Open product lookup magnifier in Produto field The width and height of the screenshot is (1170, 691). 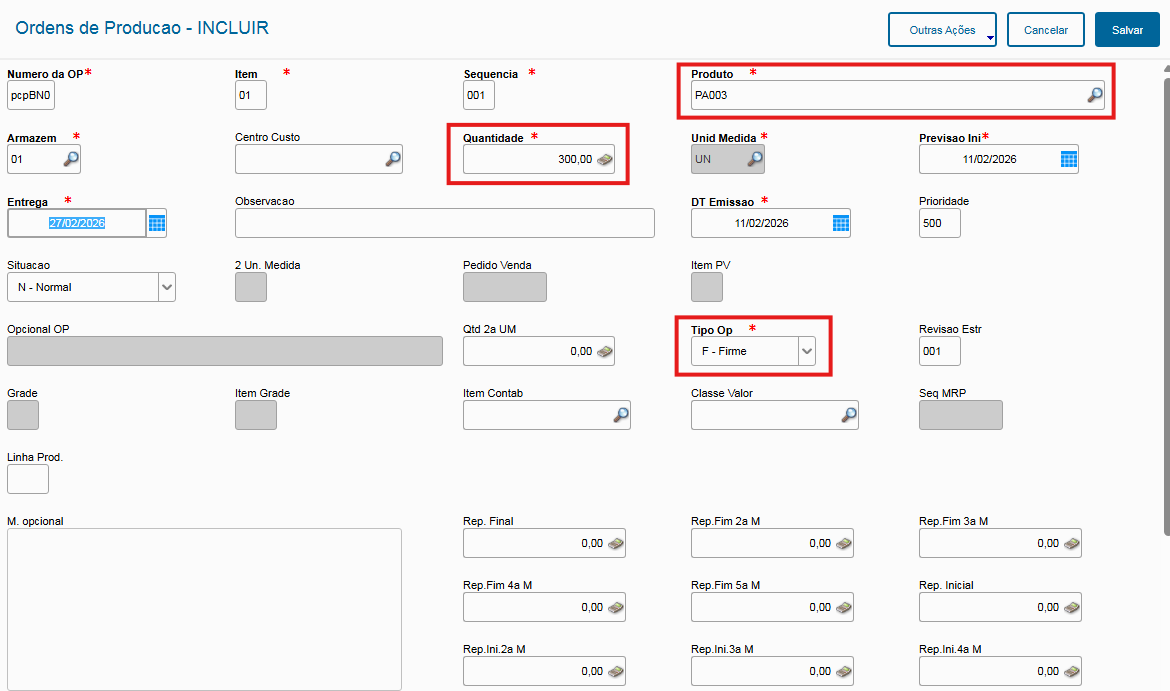click(x=1095, y=95)
